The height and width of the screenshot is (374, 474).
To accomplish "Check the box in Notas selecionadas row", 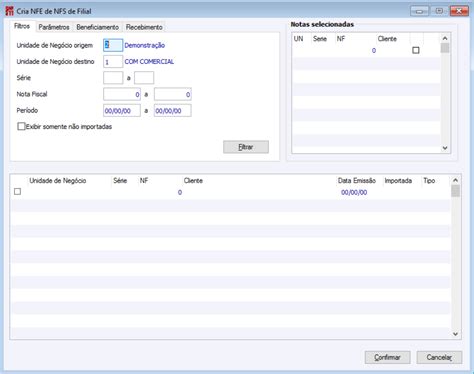I will 416,50.
